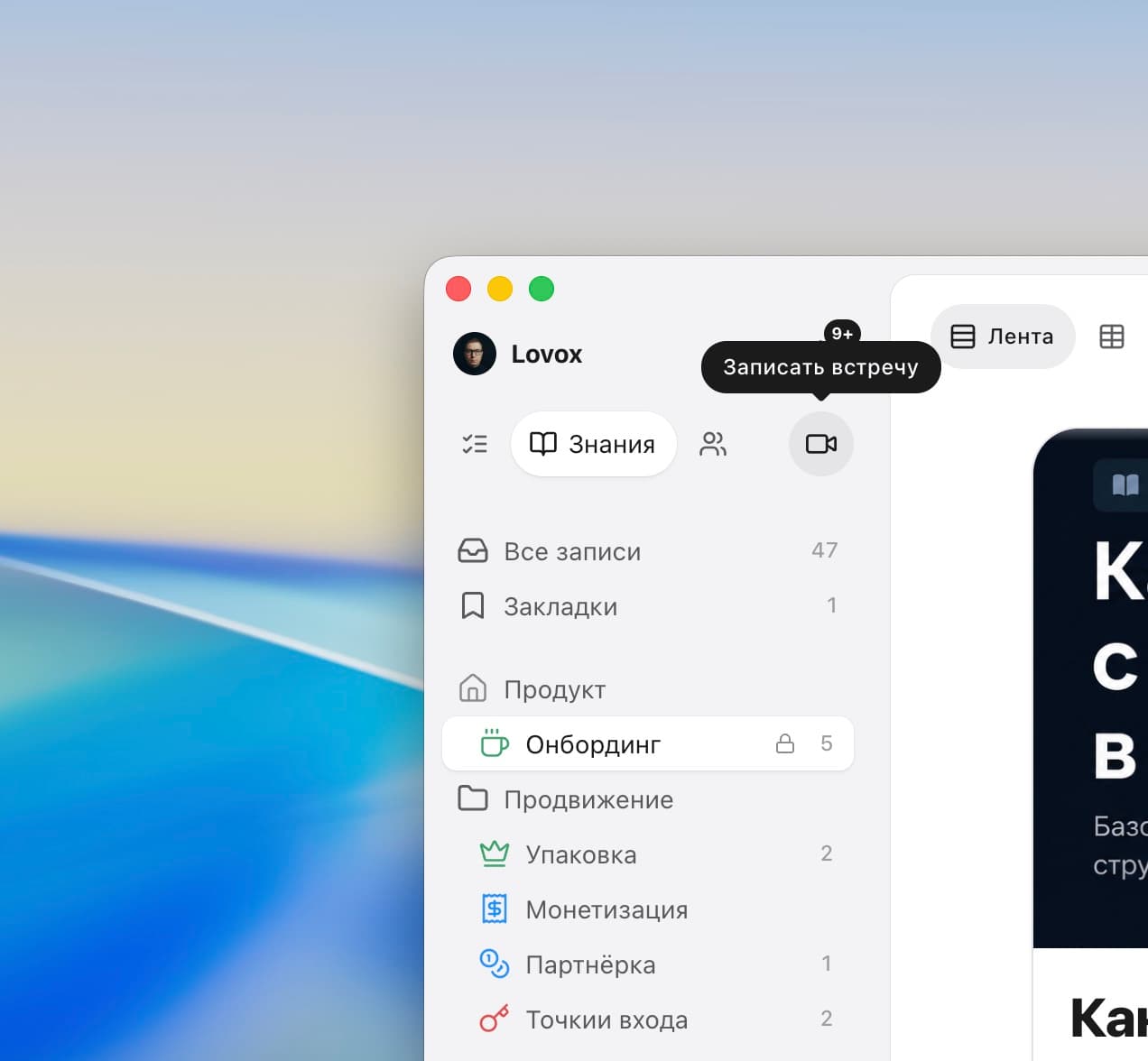Click the lock icon on Онбординг row
1148x1061 pixels.
[x=785, y=743]
